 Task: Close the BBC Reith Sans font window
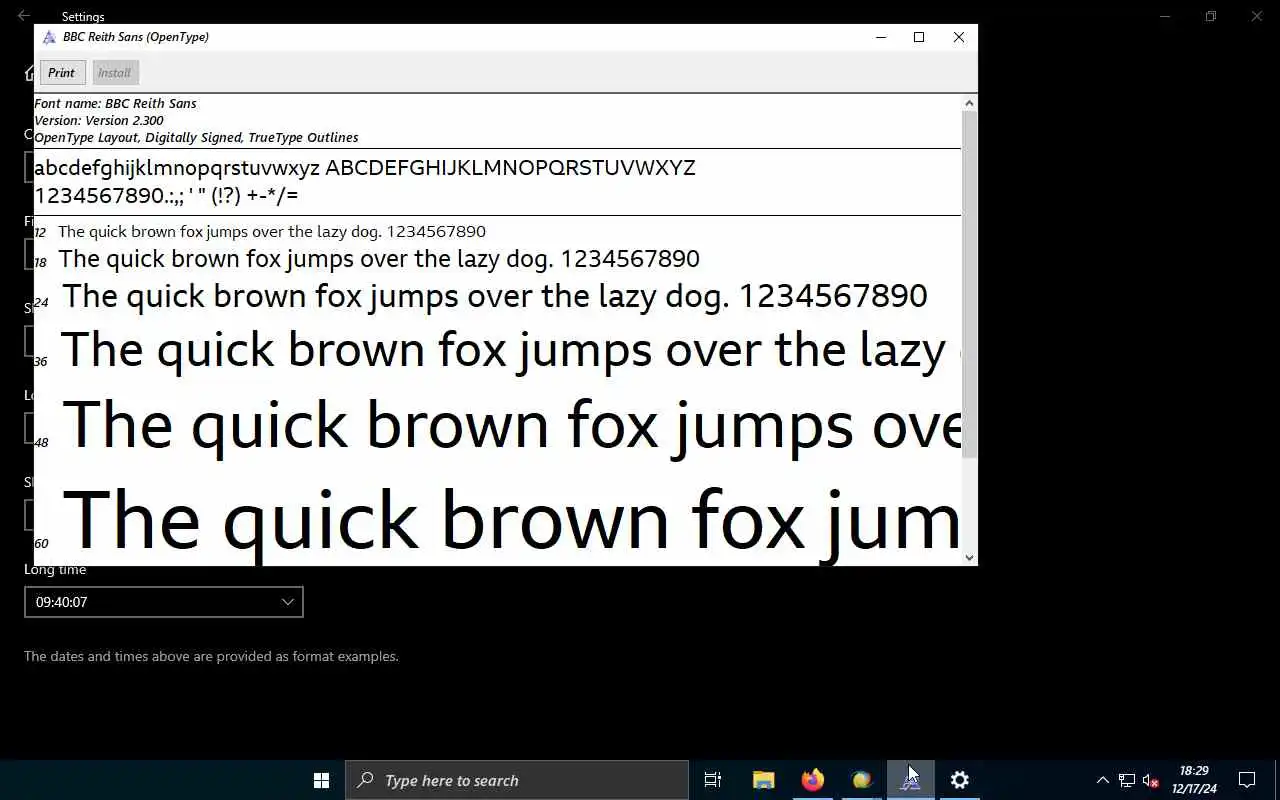pyautogui.click(x=959, y=37)
